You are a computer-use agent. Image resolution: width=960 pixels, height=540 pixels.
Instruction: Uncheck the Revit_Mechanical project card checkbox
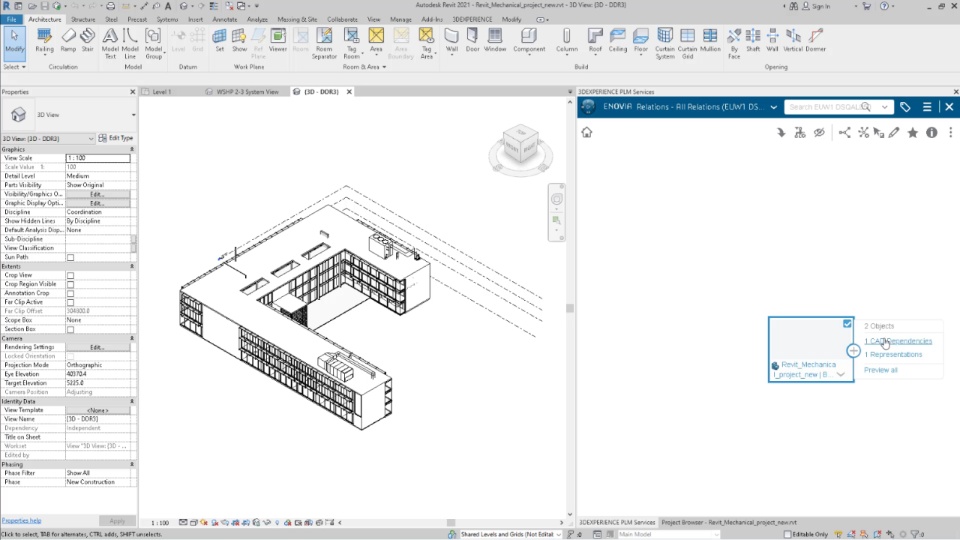[847, 323]
